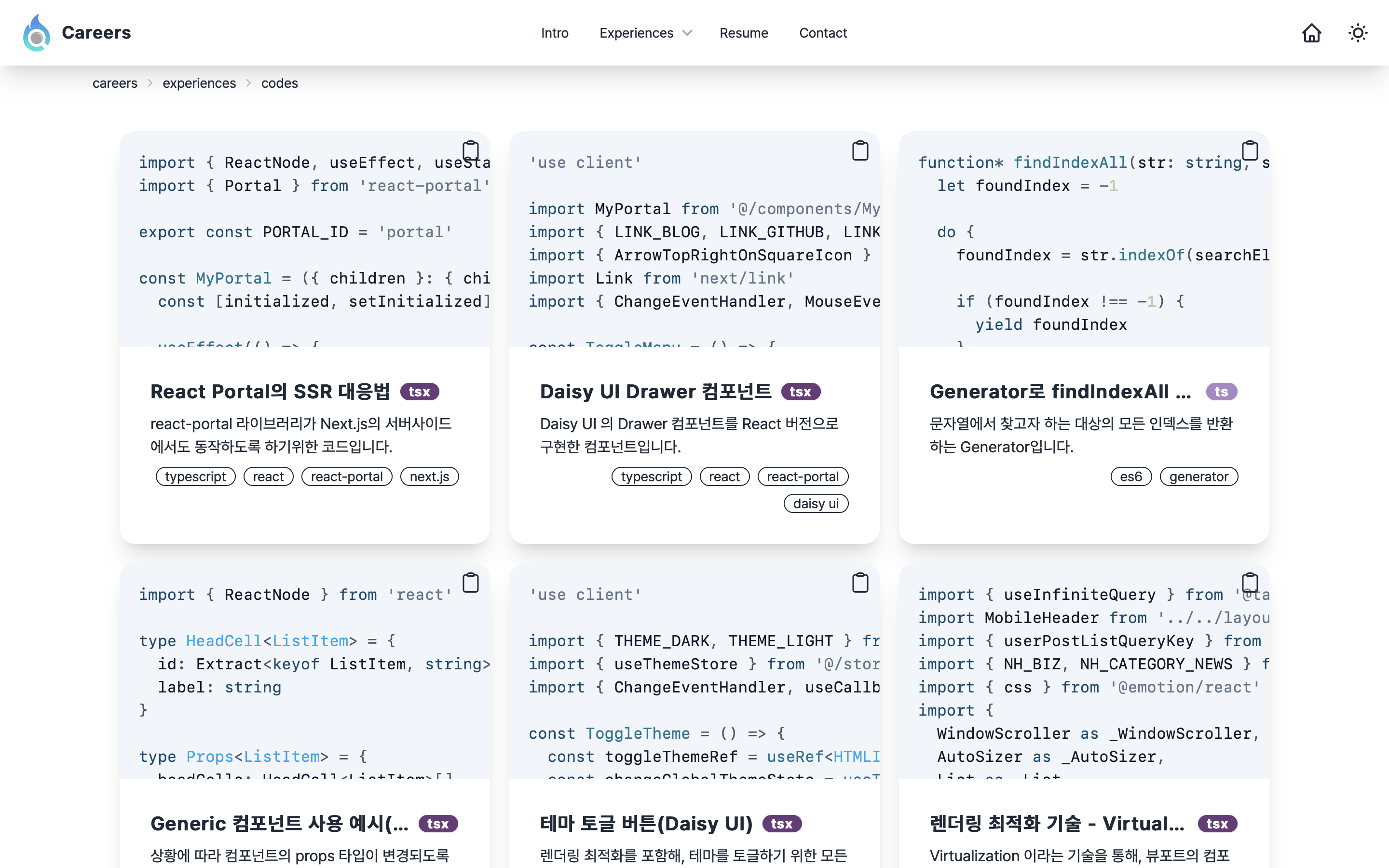The height and width of the screenshot is (868, 1389).
Task: Click the Generator description text
Action: [x=1081, y=435]
